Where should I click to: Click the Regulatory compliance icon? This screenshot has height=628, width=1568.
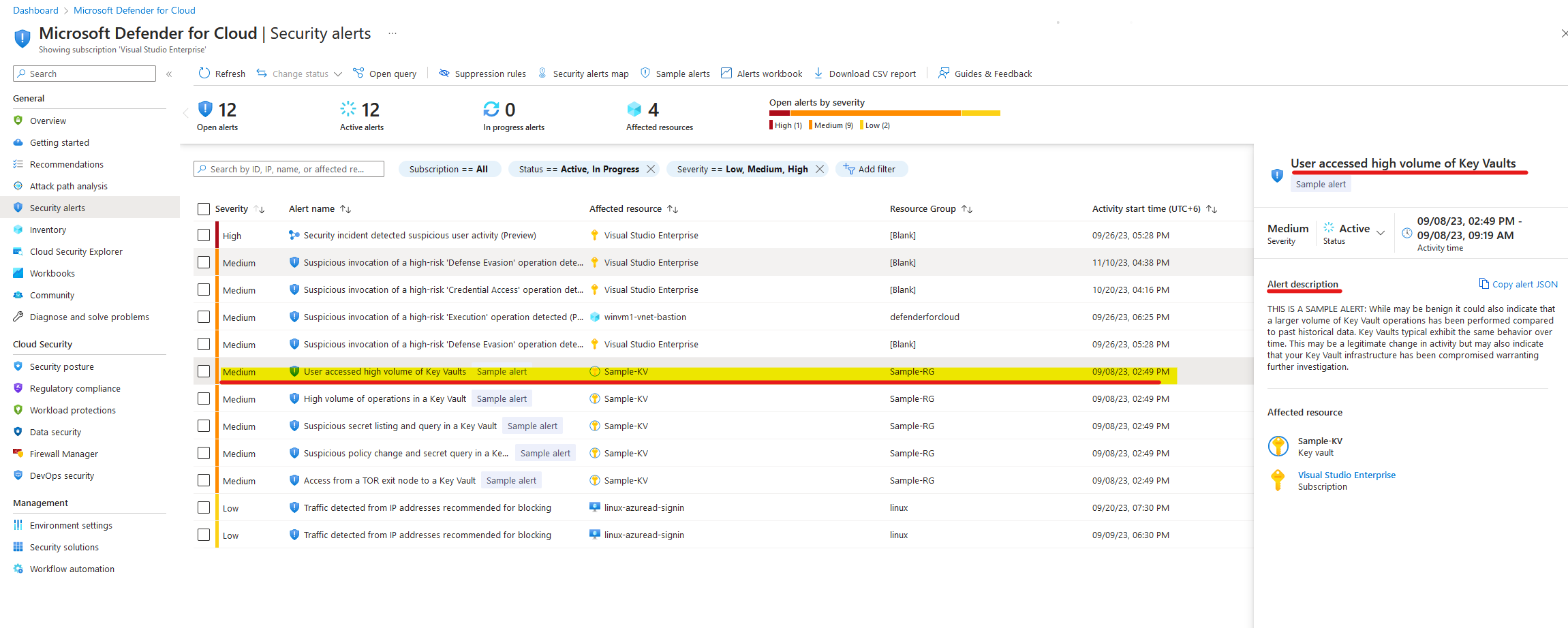pyautogui.click(x=18, y=388)
